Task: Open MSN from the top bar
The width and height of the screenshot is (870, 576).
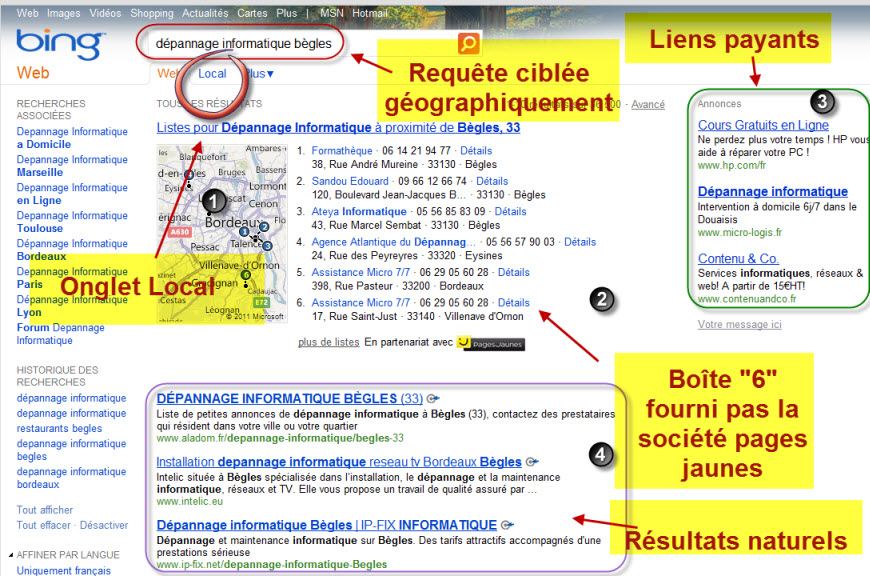Action: (332, 13)
